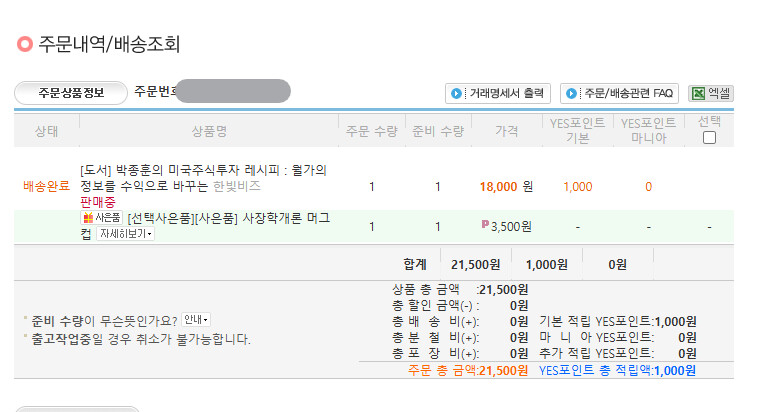
Task: Open the 안내 dropdown about 준비 수량
Action: coord(196,320)
